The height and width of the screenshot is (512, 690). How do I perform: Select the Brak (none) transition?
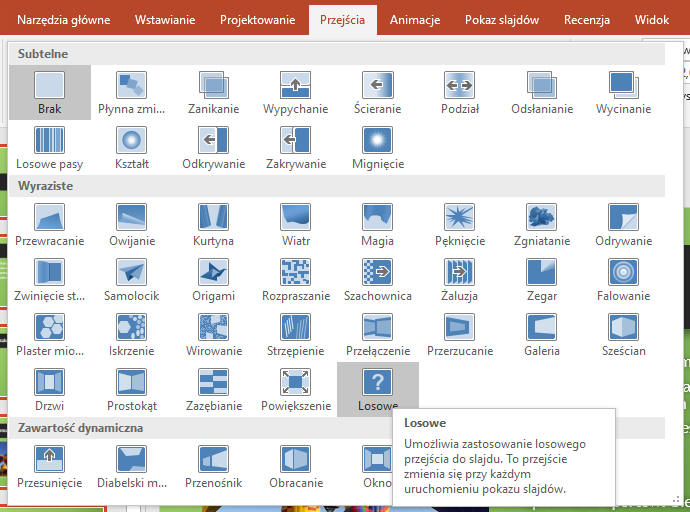49,92
